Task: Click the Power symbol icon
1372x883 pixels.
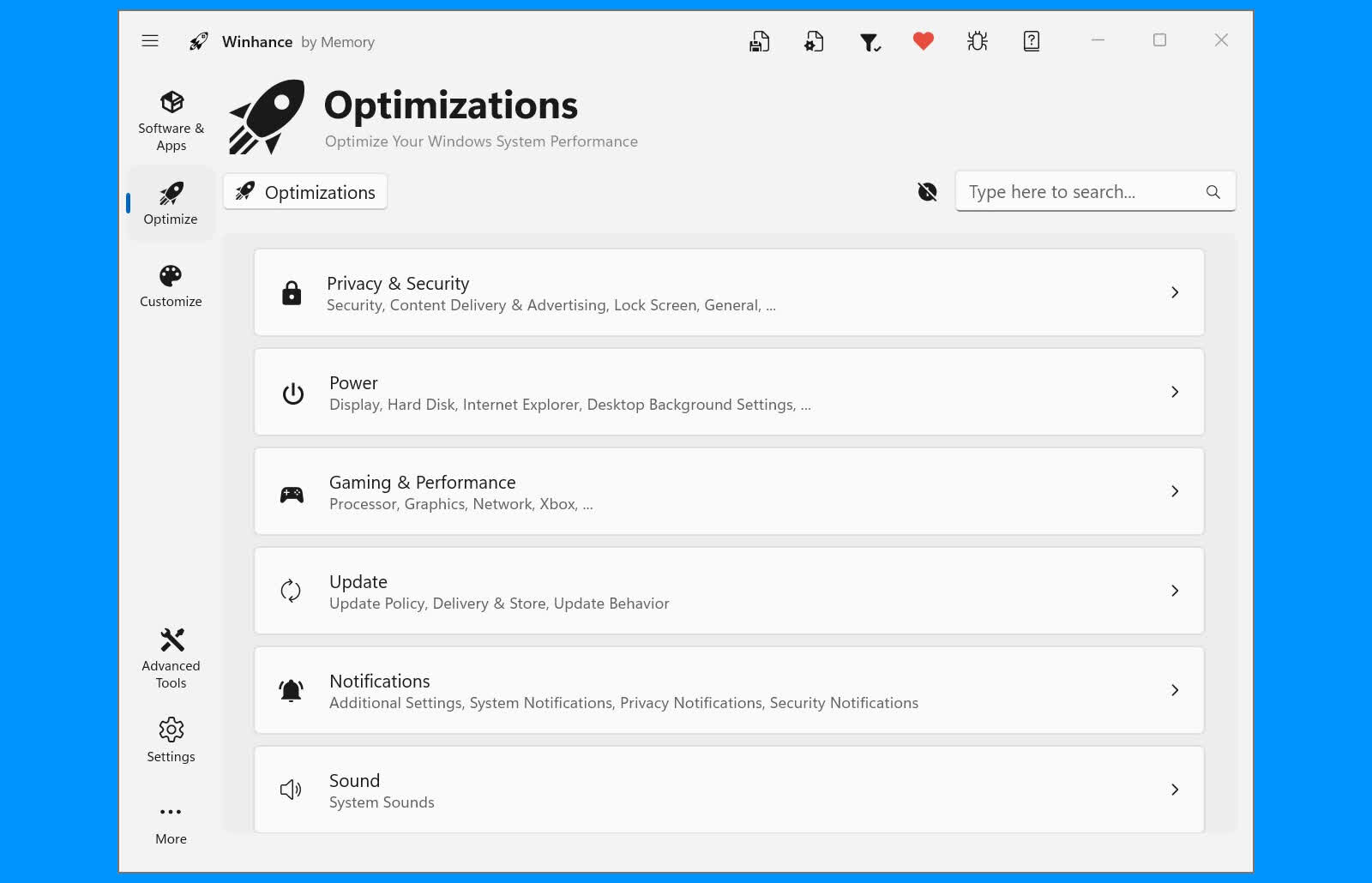Action: (293, 393)
